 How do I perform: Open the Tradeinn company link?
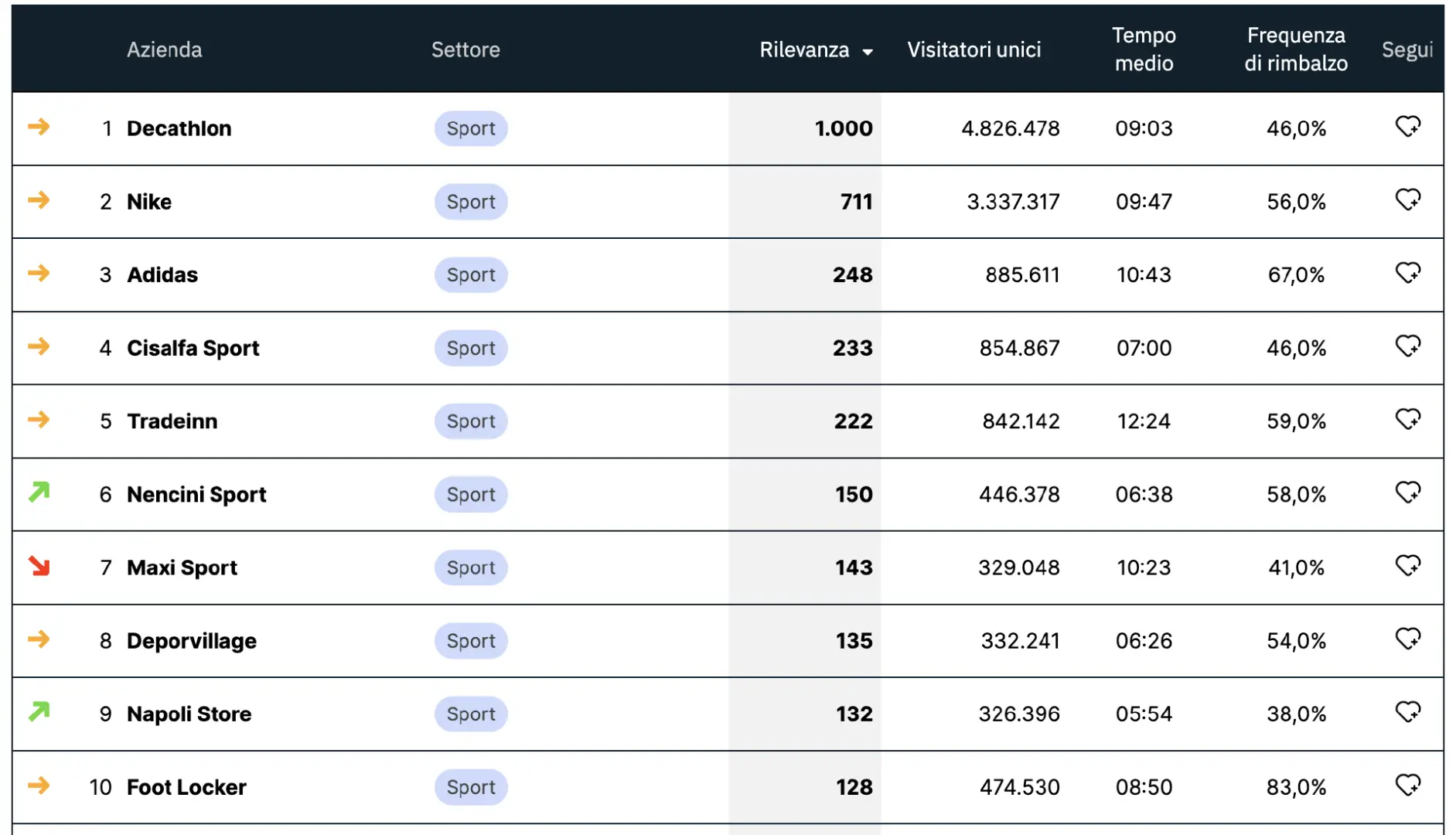coord(172,421)
